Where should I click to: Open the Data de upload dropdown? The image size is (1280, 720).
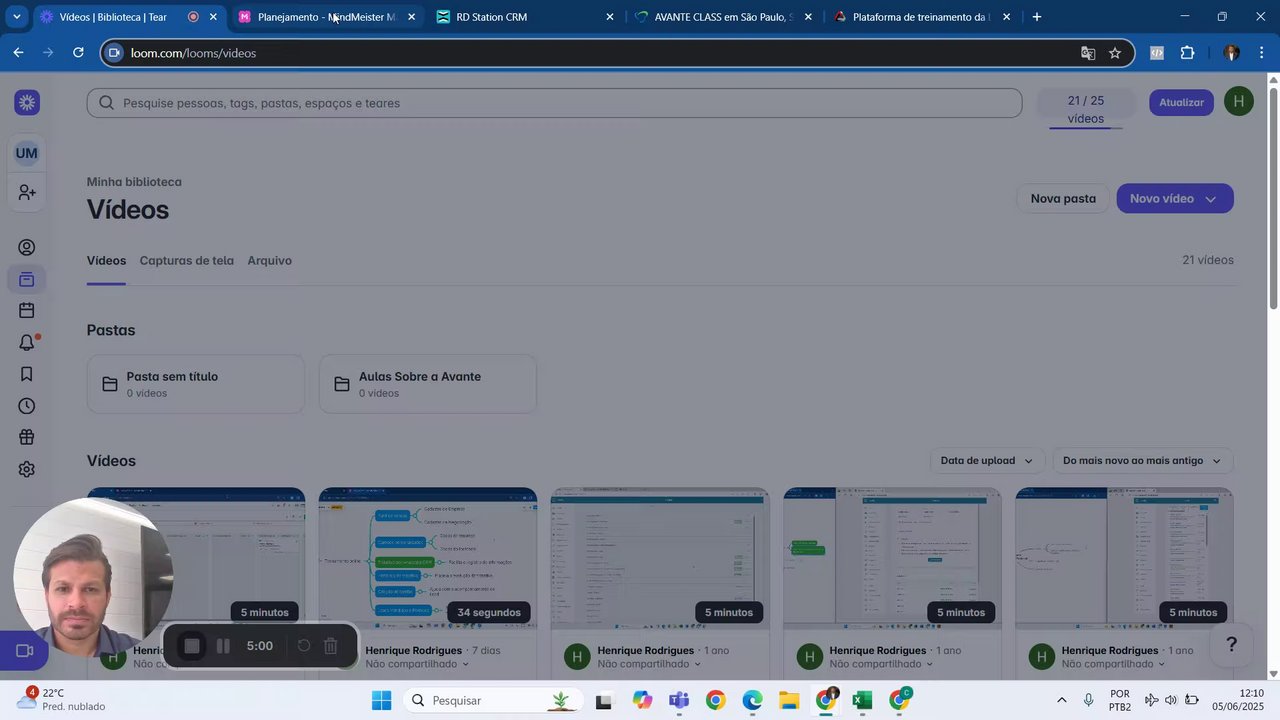click(x=987, y=461)
